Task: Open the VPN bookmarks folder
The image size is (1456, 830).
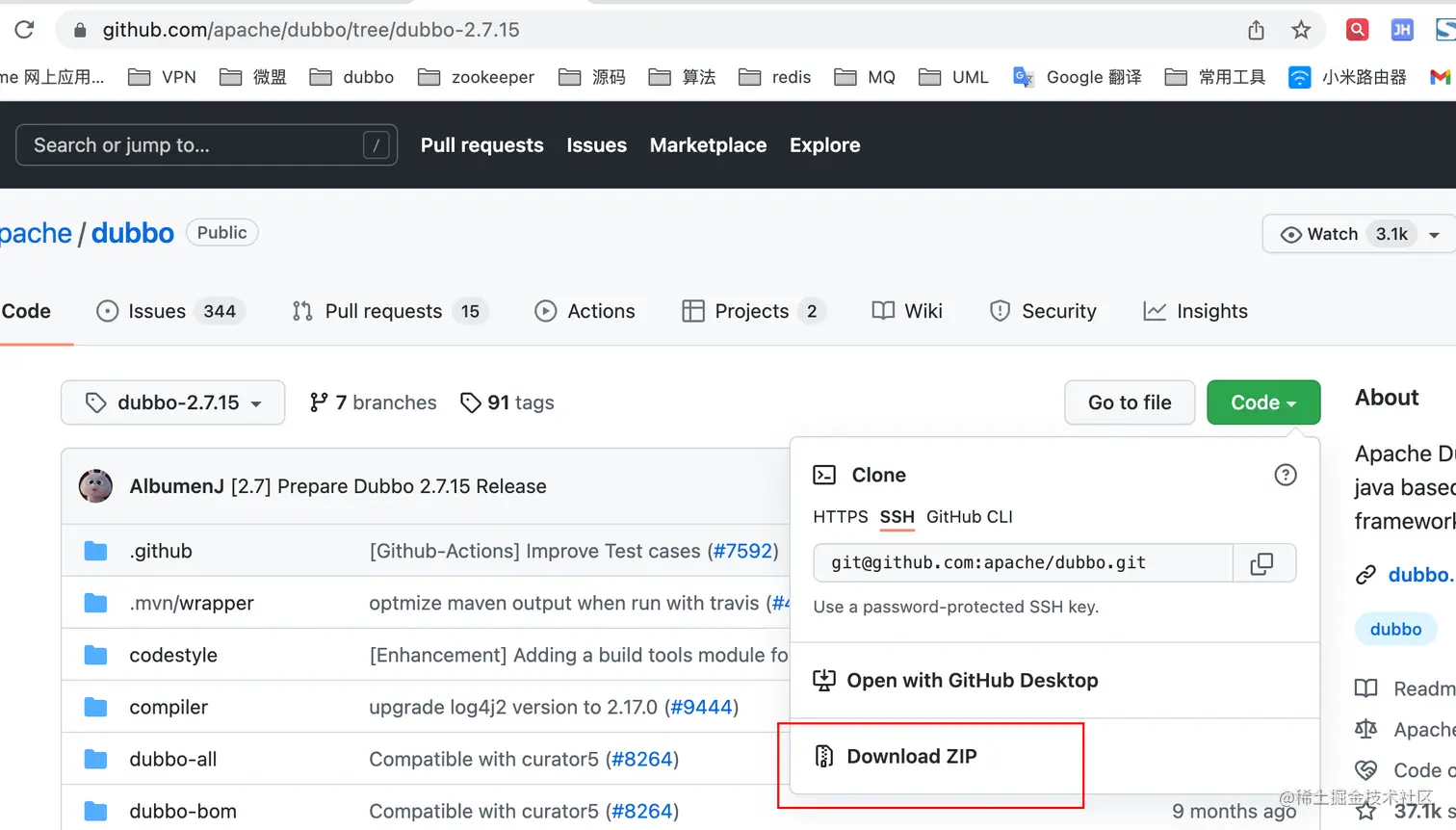Action: click(x=162, y=77)
